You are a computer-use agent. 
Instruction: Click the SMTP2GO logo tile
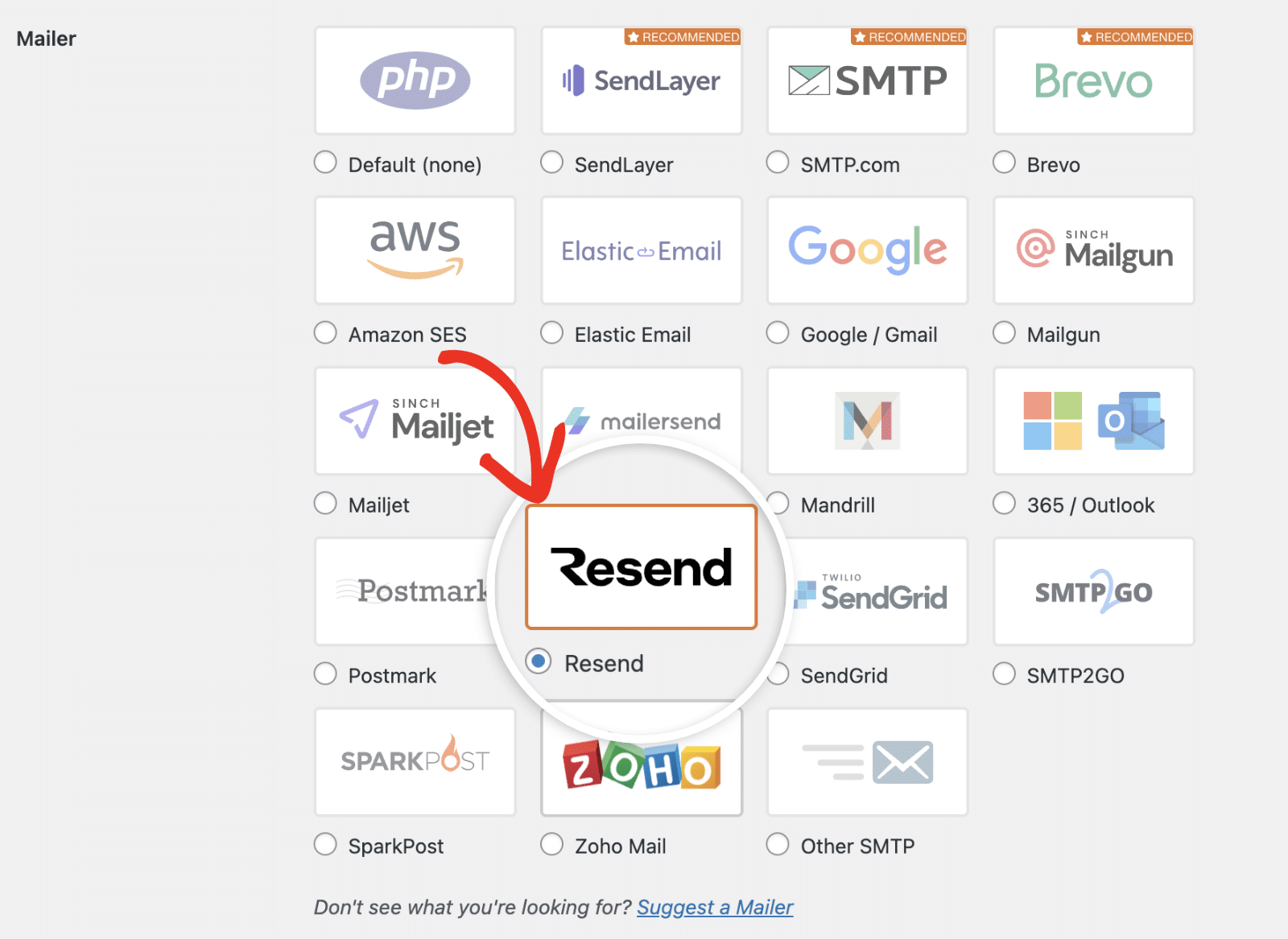pyautogui.click(x=1093, y=591)
